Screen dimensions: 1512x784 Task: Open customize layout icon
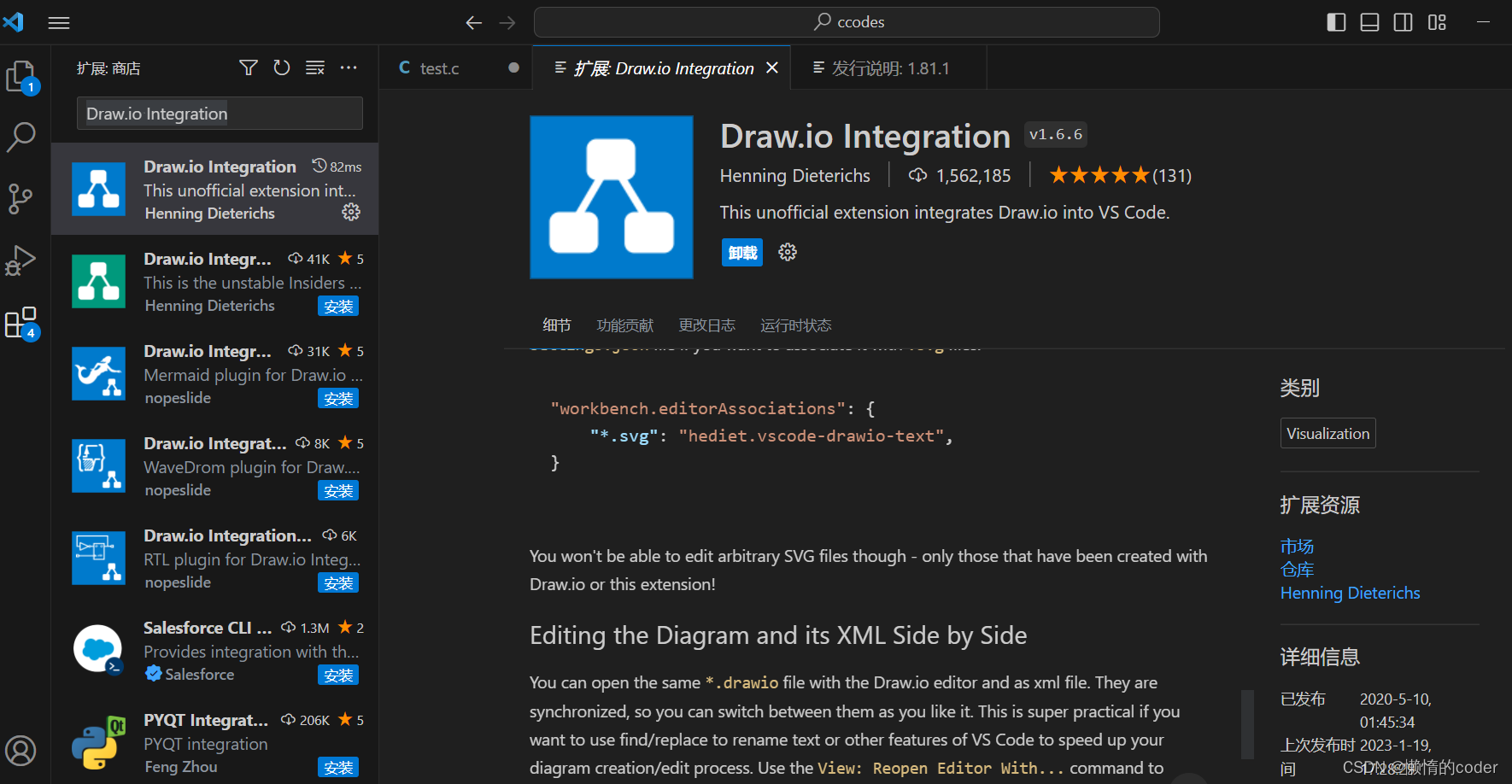click(x=1437, y=22)
